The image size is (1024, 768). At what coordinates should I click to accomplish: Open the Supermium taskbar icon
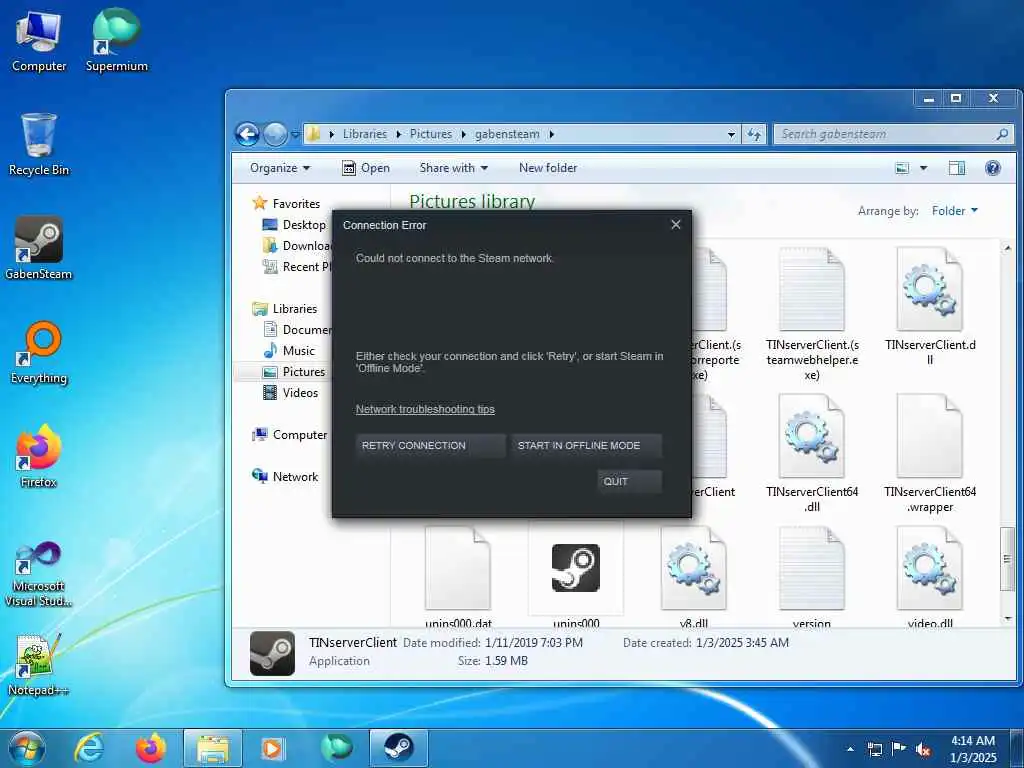point(336,748)
